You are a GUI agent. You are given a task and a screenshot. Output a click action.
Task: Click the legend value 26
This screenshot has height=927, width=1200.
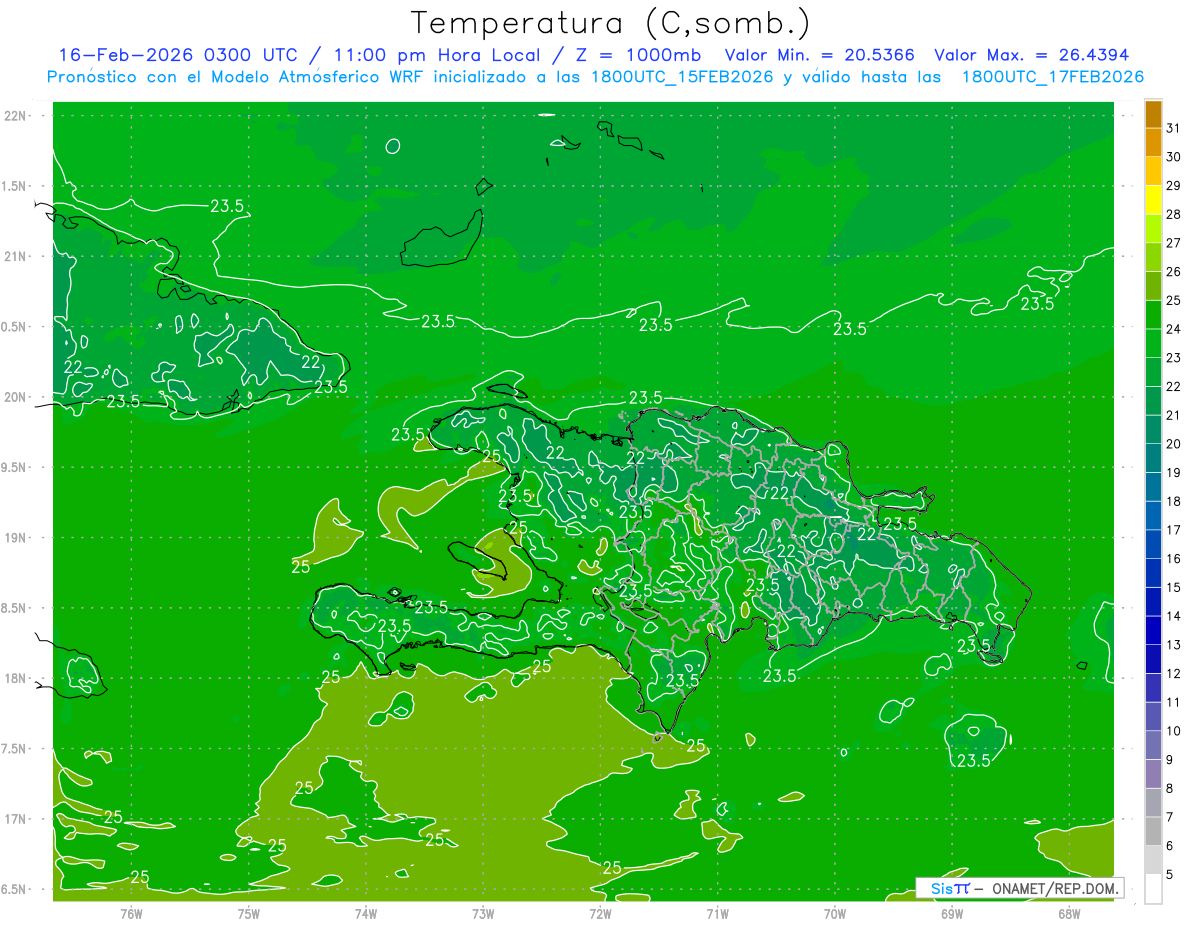(1173, 272)
